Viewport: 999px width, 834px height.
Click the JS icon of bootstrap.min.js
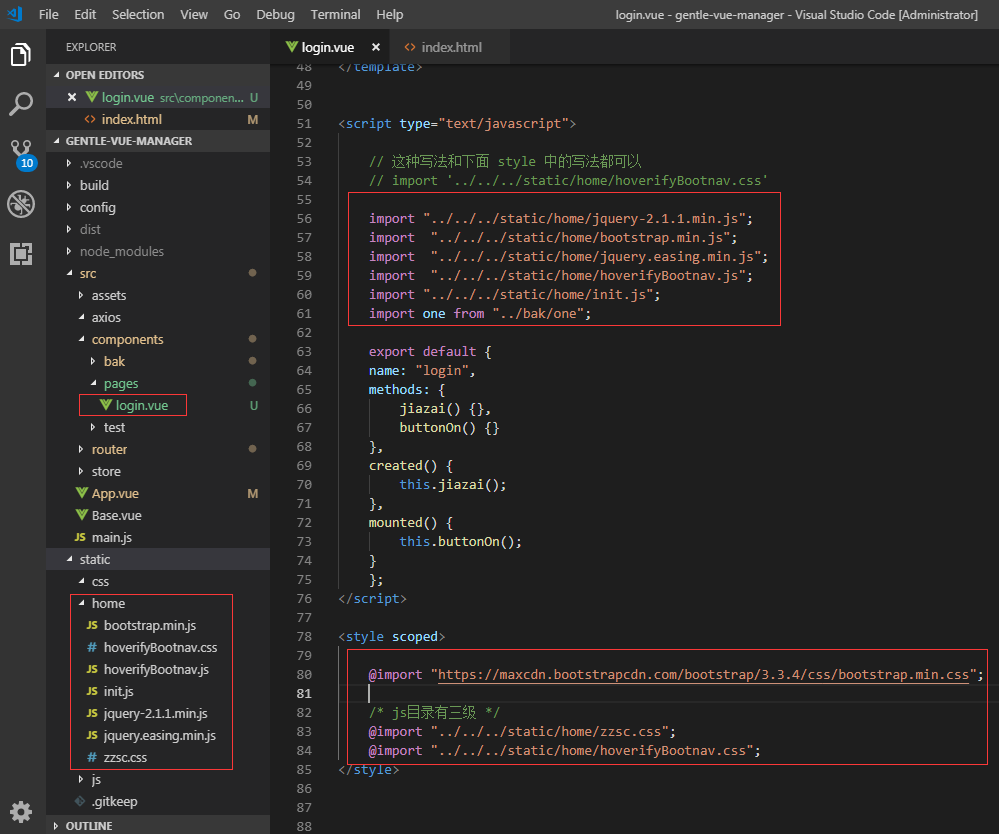(92, 626)
